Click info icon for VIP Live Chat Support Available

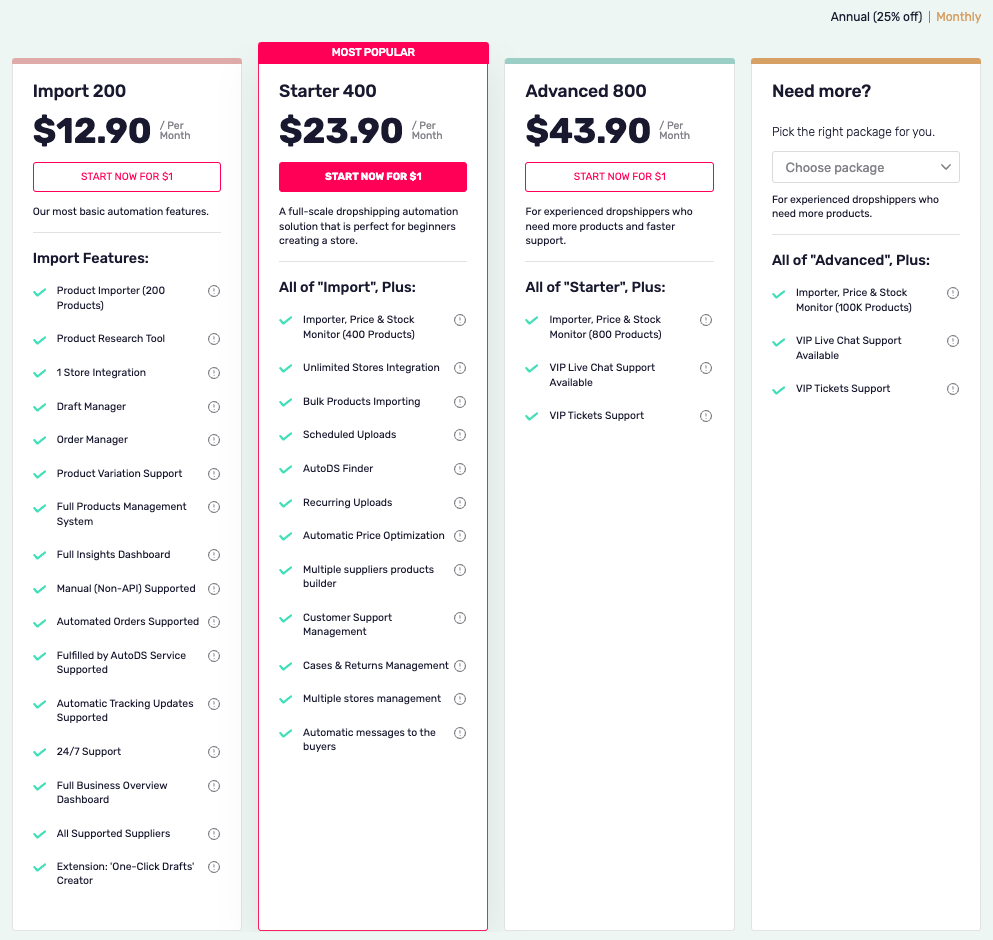coord(706,367)
